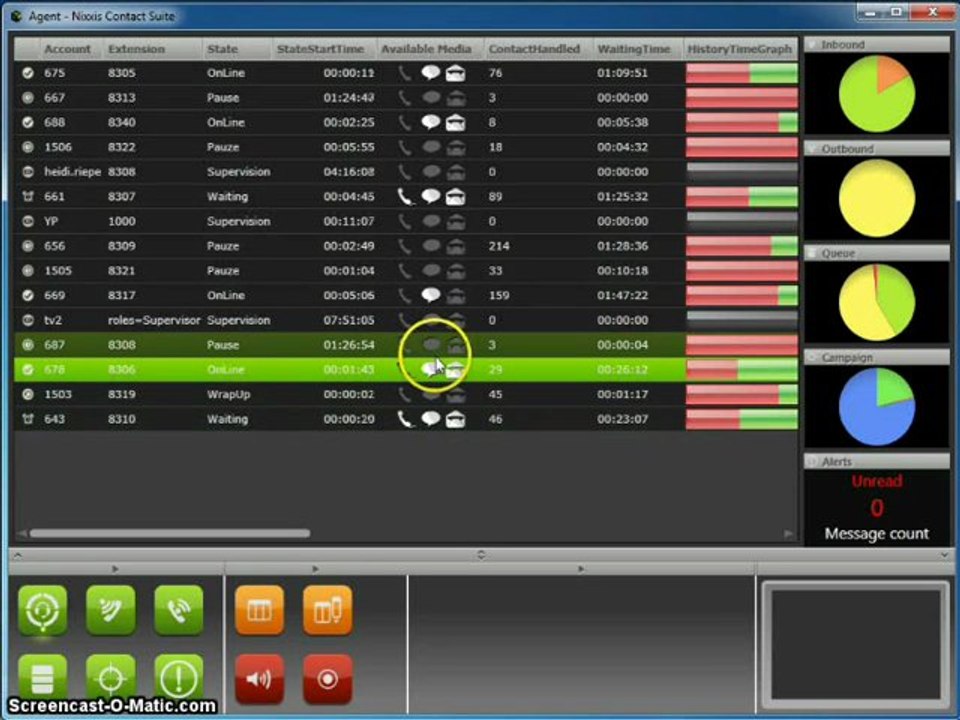Toggle the Outbound panel header box
Viewport: 960px width, 720px height.
click(x=812, y=149)
